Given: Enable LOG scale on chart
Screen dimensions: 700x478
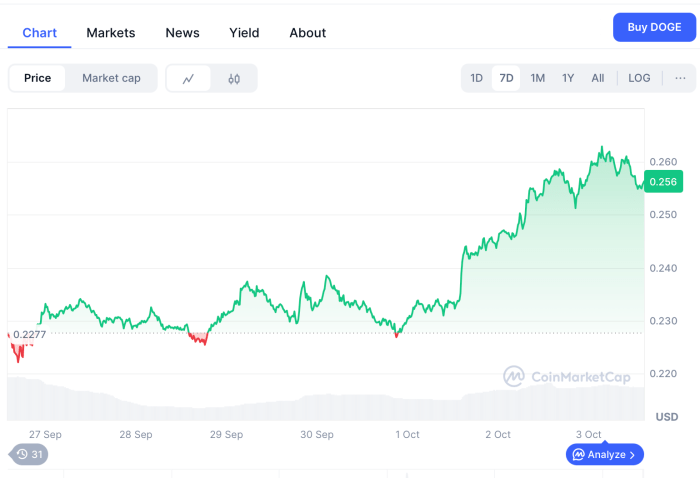Looking at the screenshot, I should click(639, 78).
